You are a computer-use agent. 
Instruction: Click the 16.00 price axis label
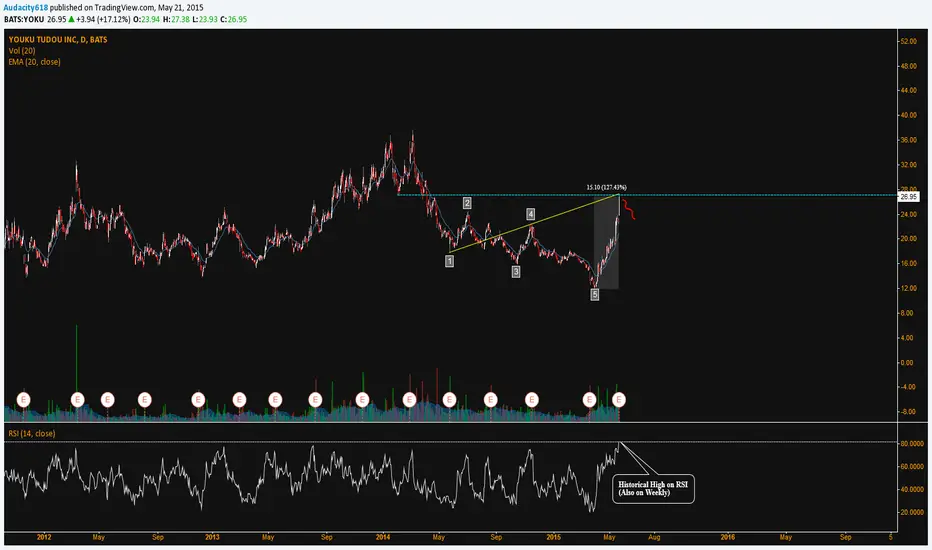[x=909, y=263]
